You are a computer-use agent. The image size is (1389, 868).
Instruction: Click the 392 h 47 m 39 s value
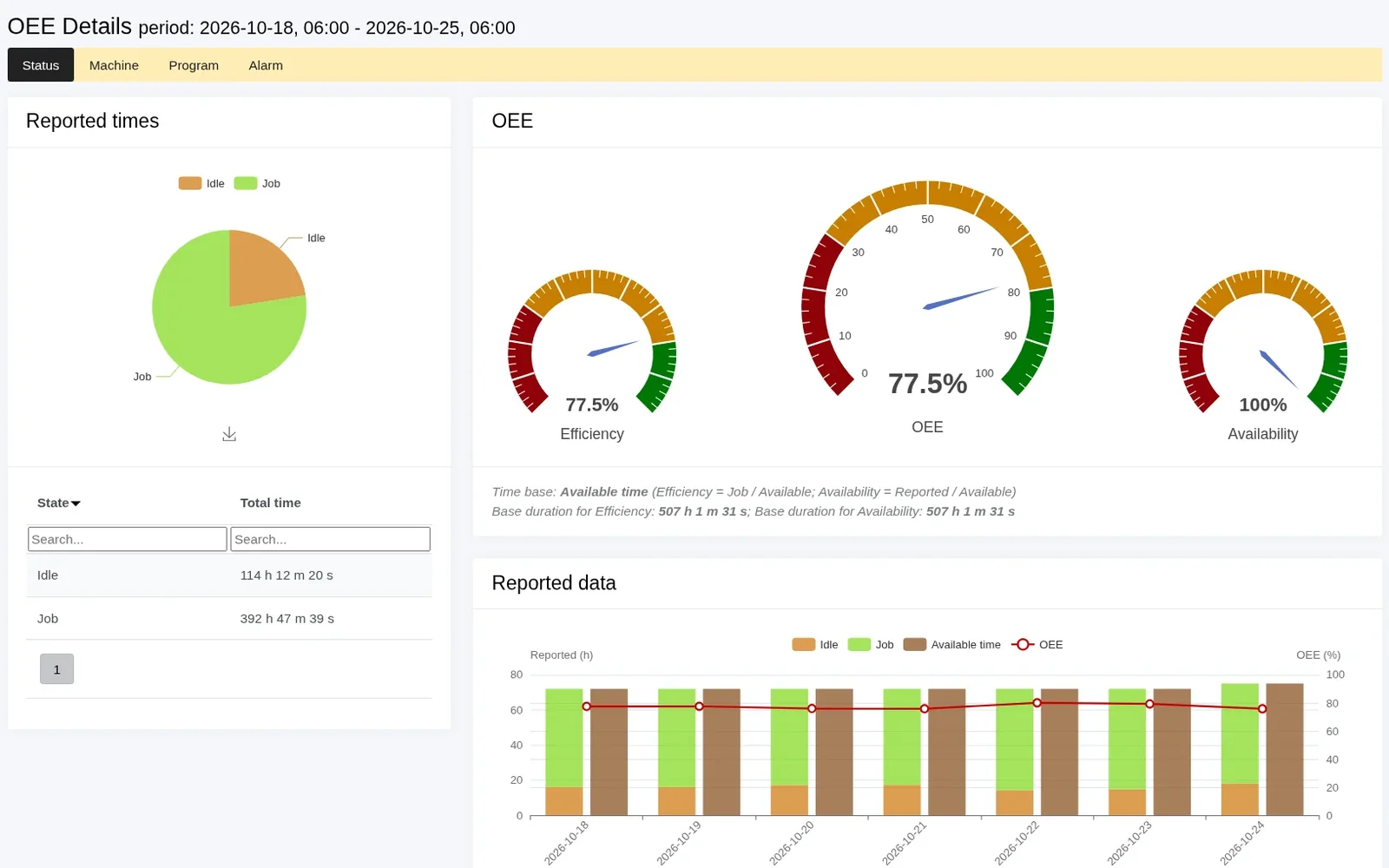point(287,619)
